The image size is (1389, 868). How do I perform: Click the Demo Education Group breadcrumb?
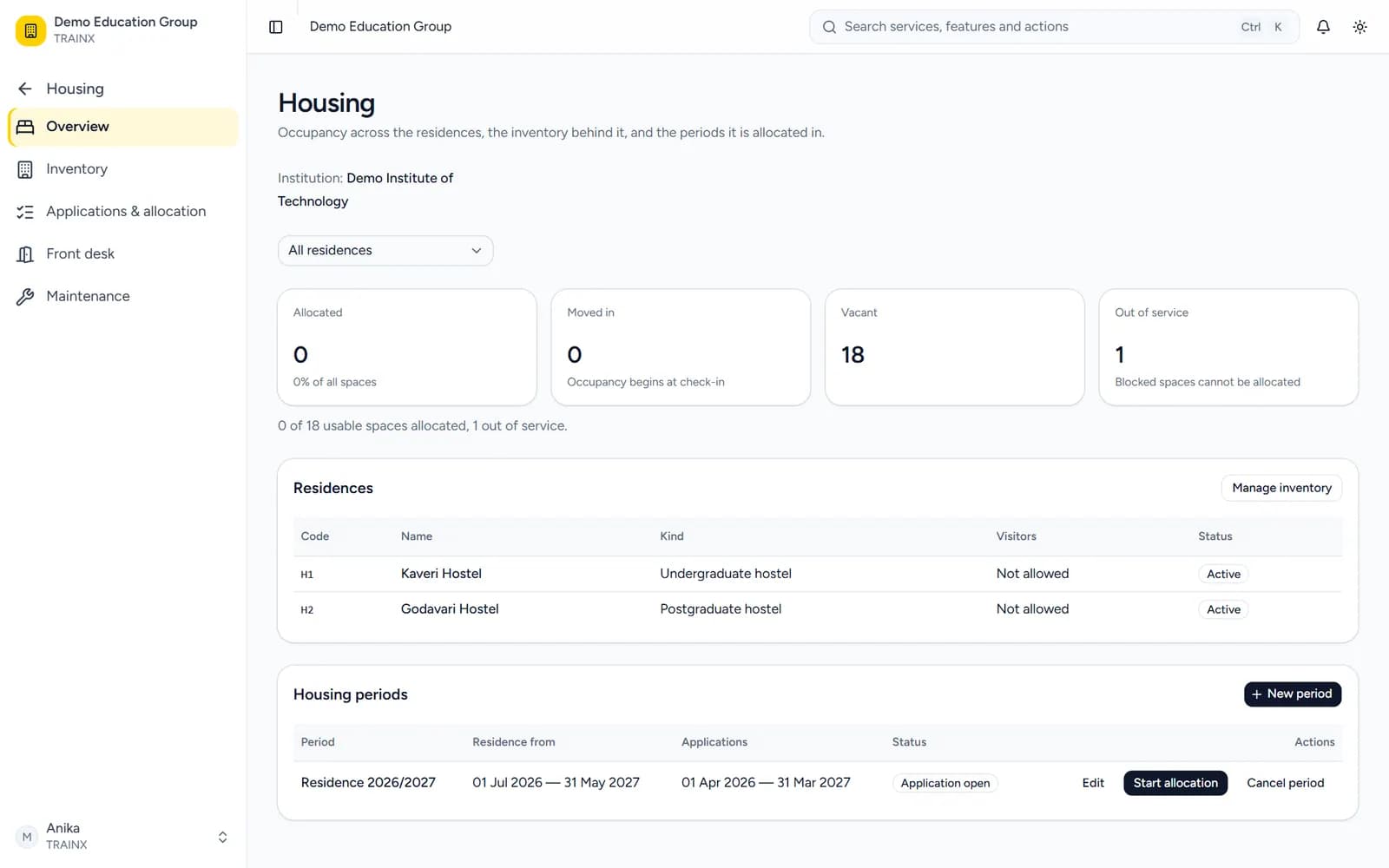click(x=380, y=27)
